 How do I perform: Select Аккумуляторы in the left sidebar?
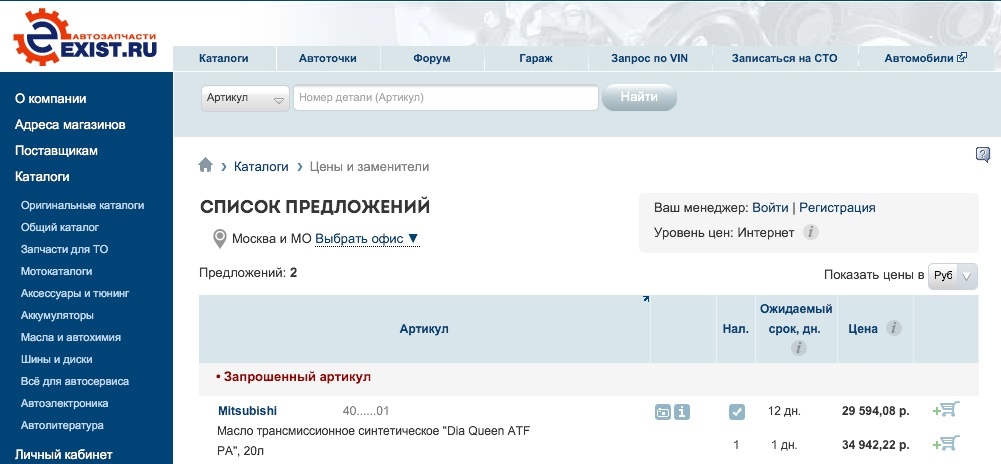click(x=57, y=315)
